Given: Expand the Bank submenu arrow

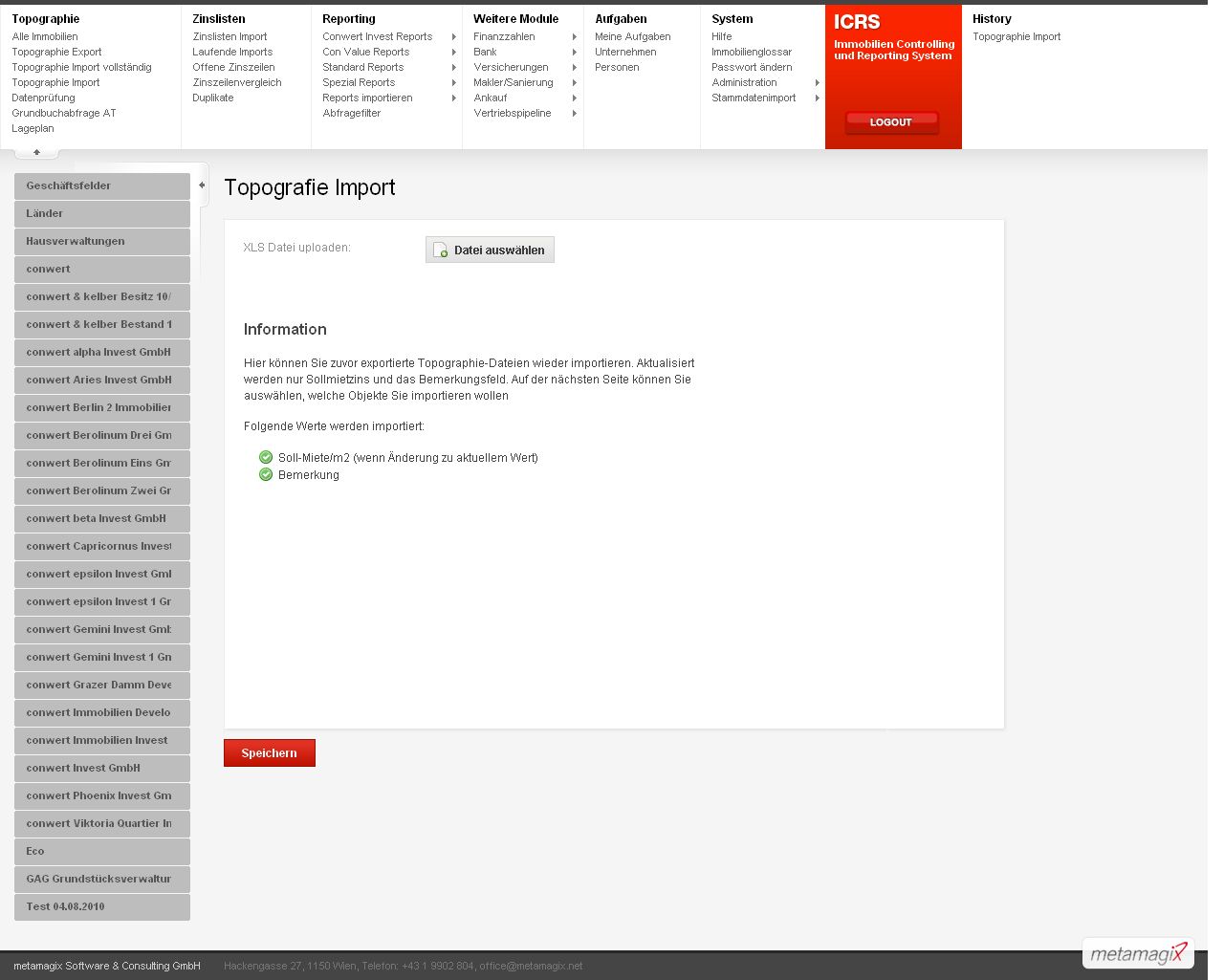Looking at the screenshot, I should [574, 53].
